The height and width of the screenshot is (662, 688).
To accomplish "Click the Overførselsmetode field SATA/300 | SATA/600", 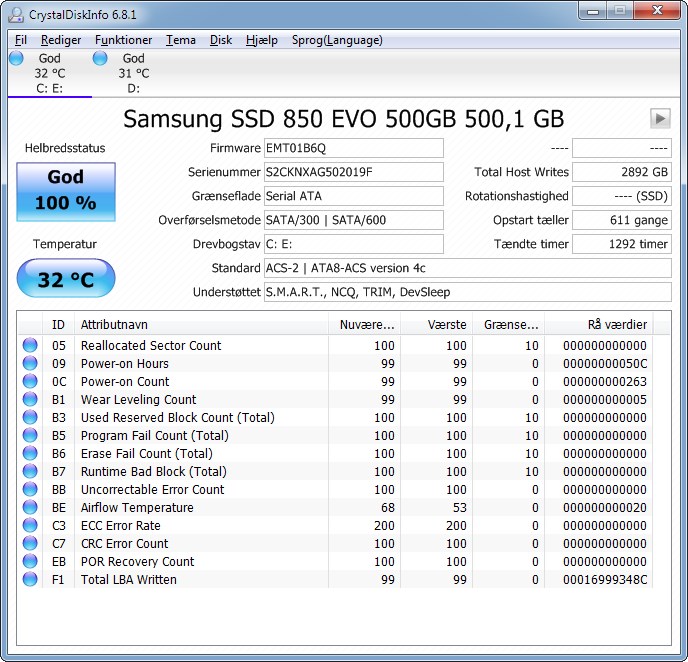I will pyautogui.click(x=354, y=220).
